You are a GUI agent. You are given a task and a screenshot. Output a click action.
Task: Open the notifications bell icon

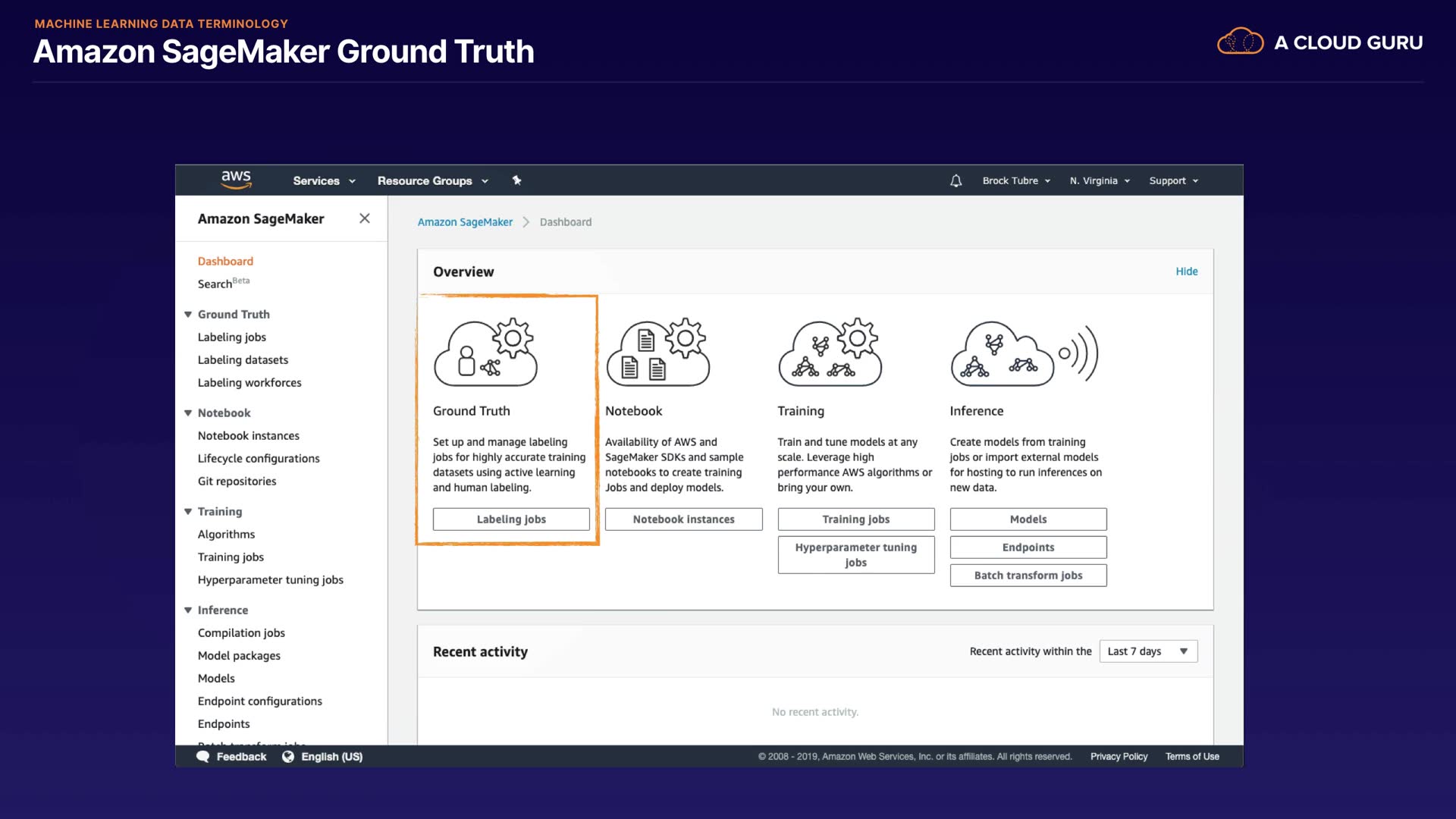(x=955, y=180)
